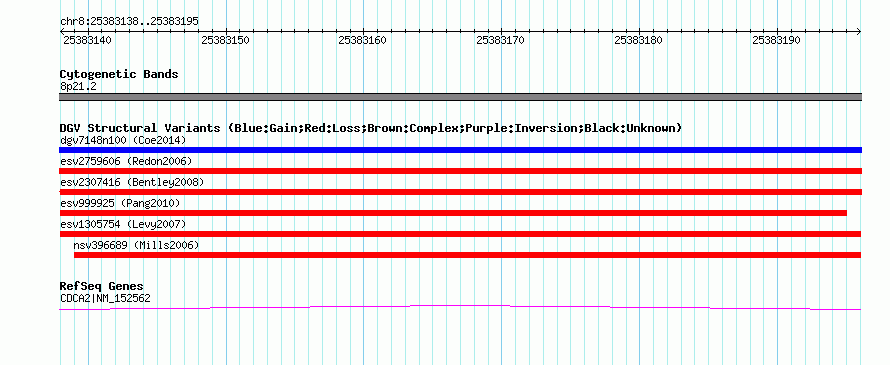Select the CDCA2|NM_152562 gene label
Viewport: 890px width, 365px height.
coord(106,299)
